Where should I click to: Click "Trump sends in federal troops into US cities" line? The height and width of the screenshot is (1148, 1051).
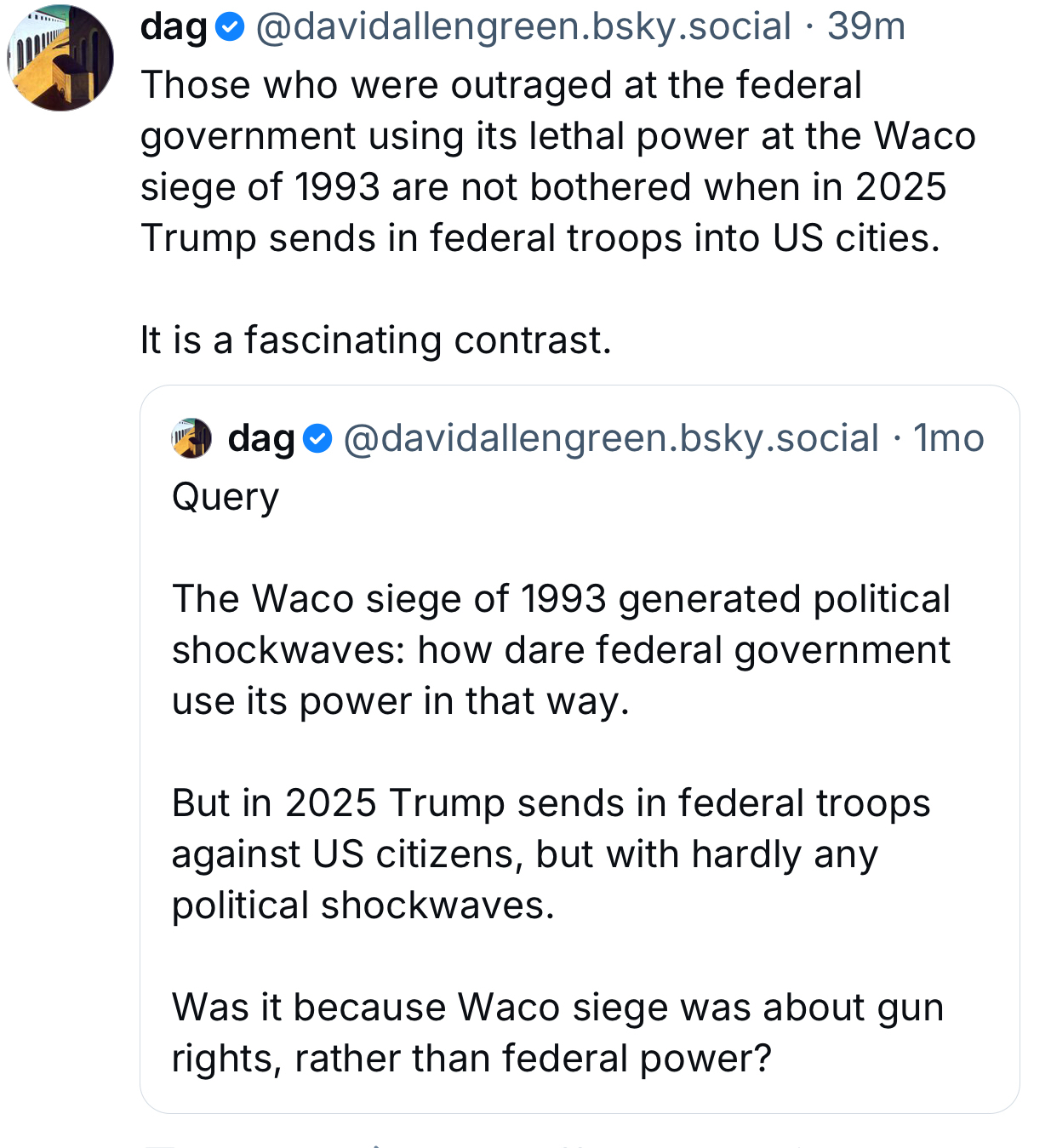click(540, 238)
